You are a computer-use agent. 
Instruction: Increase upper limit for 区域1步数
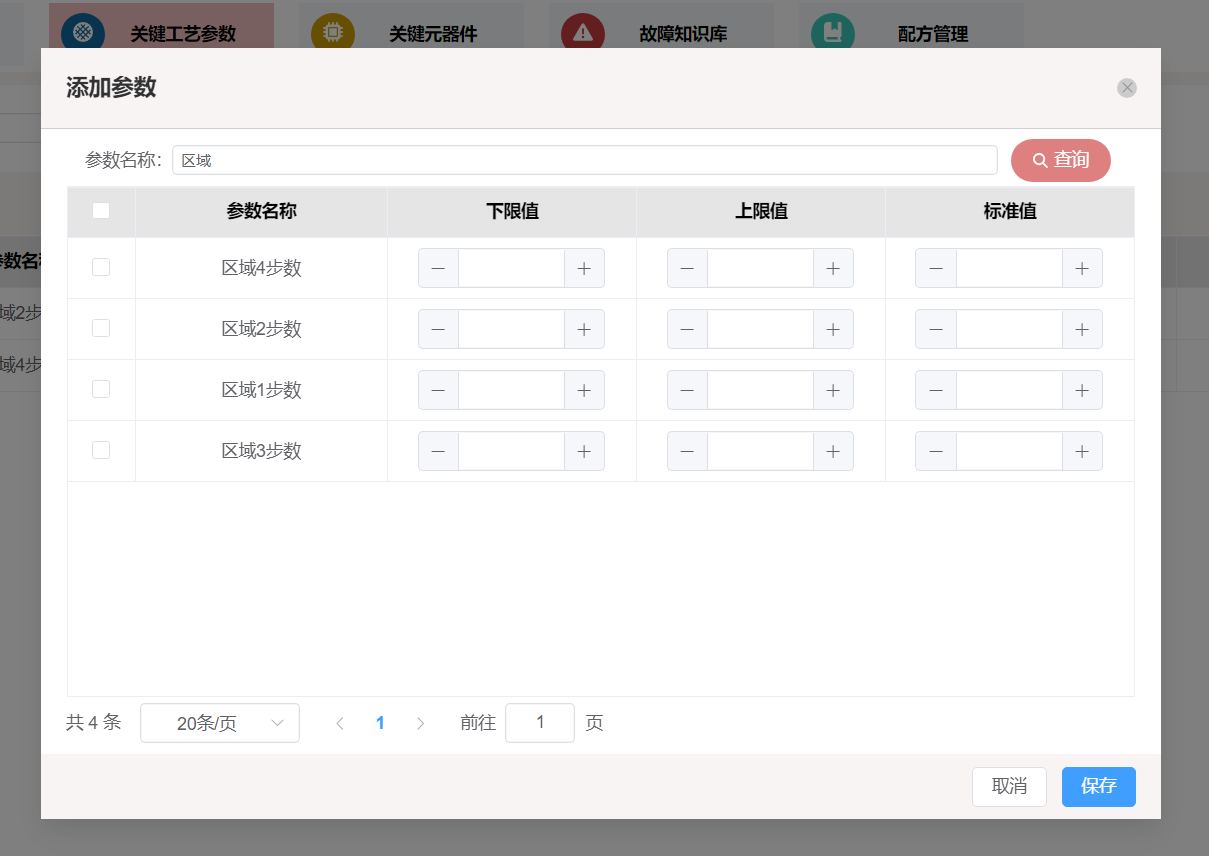point(833,390)
